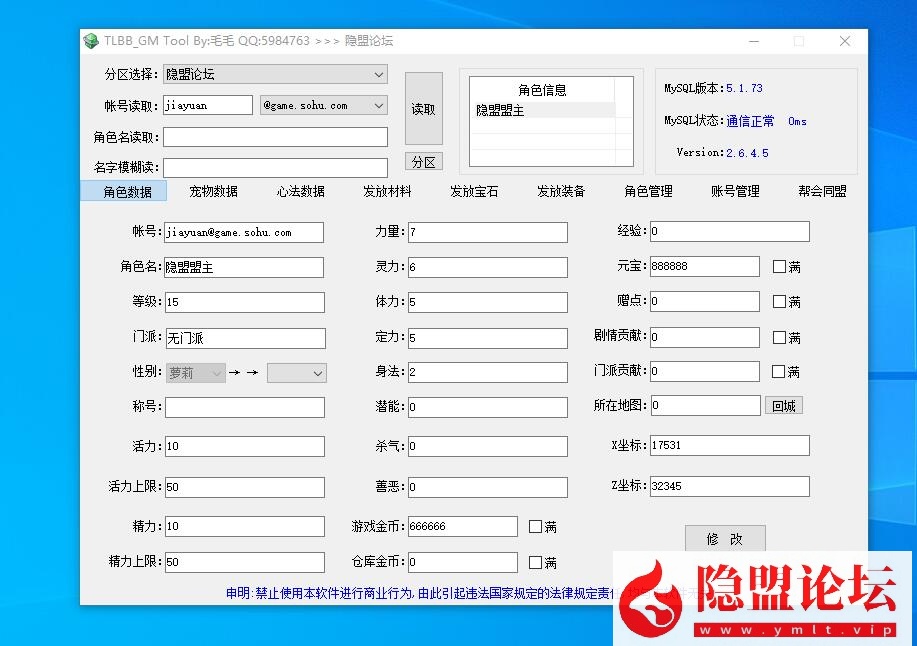Open the 发放宝石 tab
Viewport: 917px width, 646px height.
474,191
